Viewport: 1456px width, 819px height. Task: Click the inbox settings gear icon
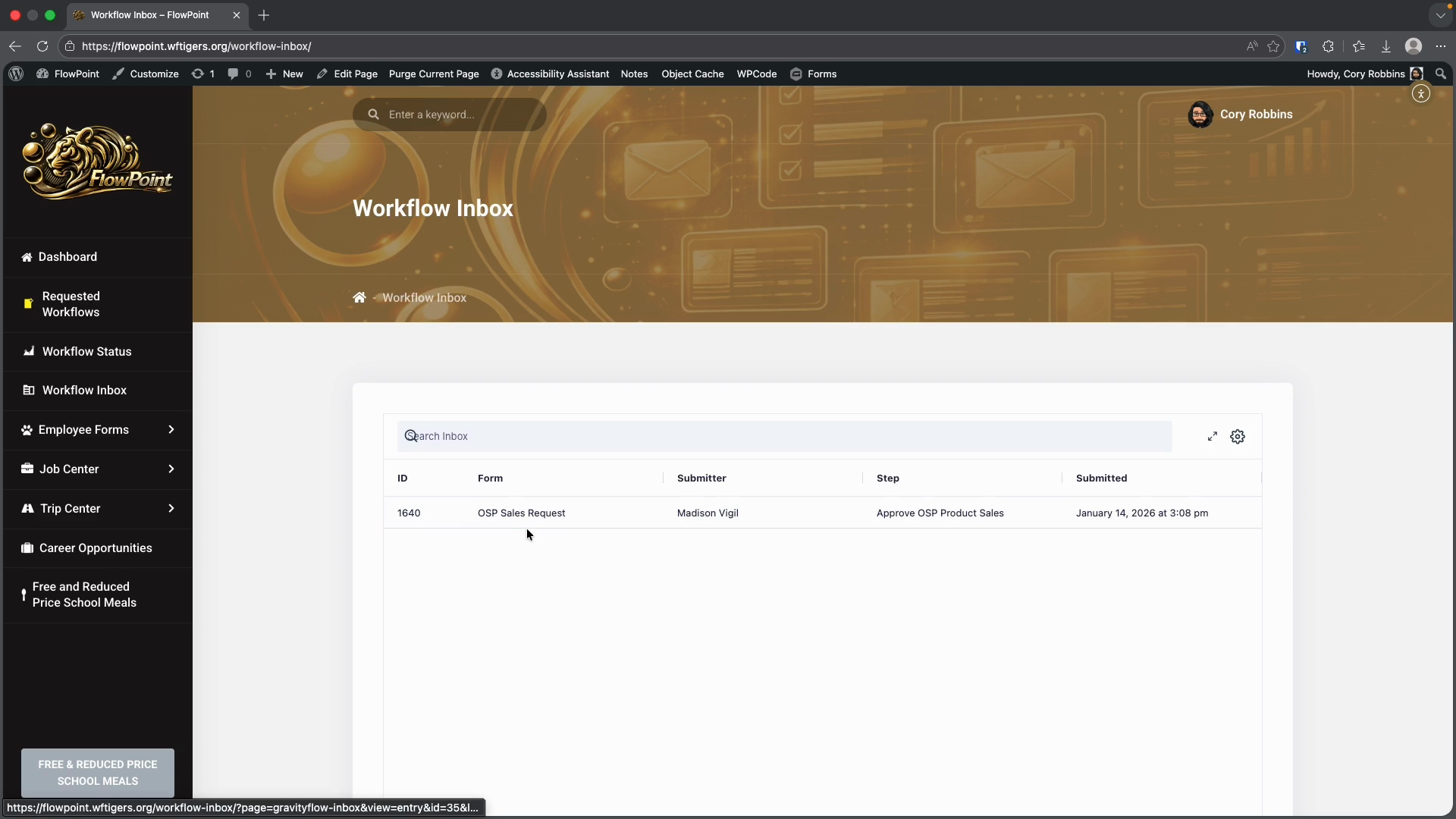(1238, 437)
